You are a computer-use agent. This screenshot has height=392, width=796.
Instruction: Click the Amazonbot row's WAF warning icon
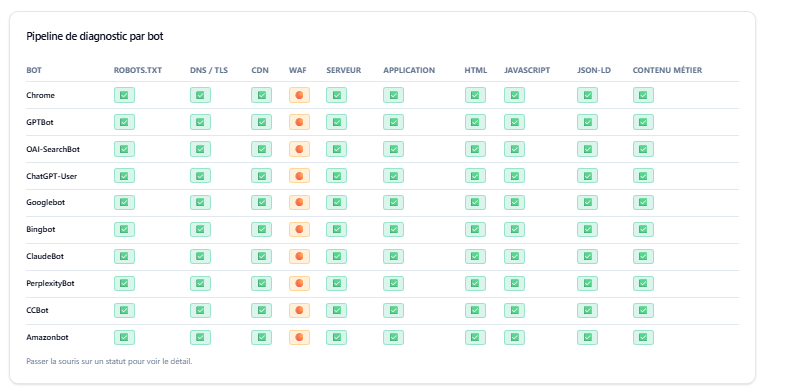(300, 337)
